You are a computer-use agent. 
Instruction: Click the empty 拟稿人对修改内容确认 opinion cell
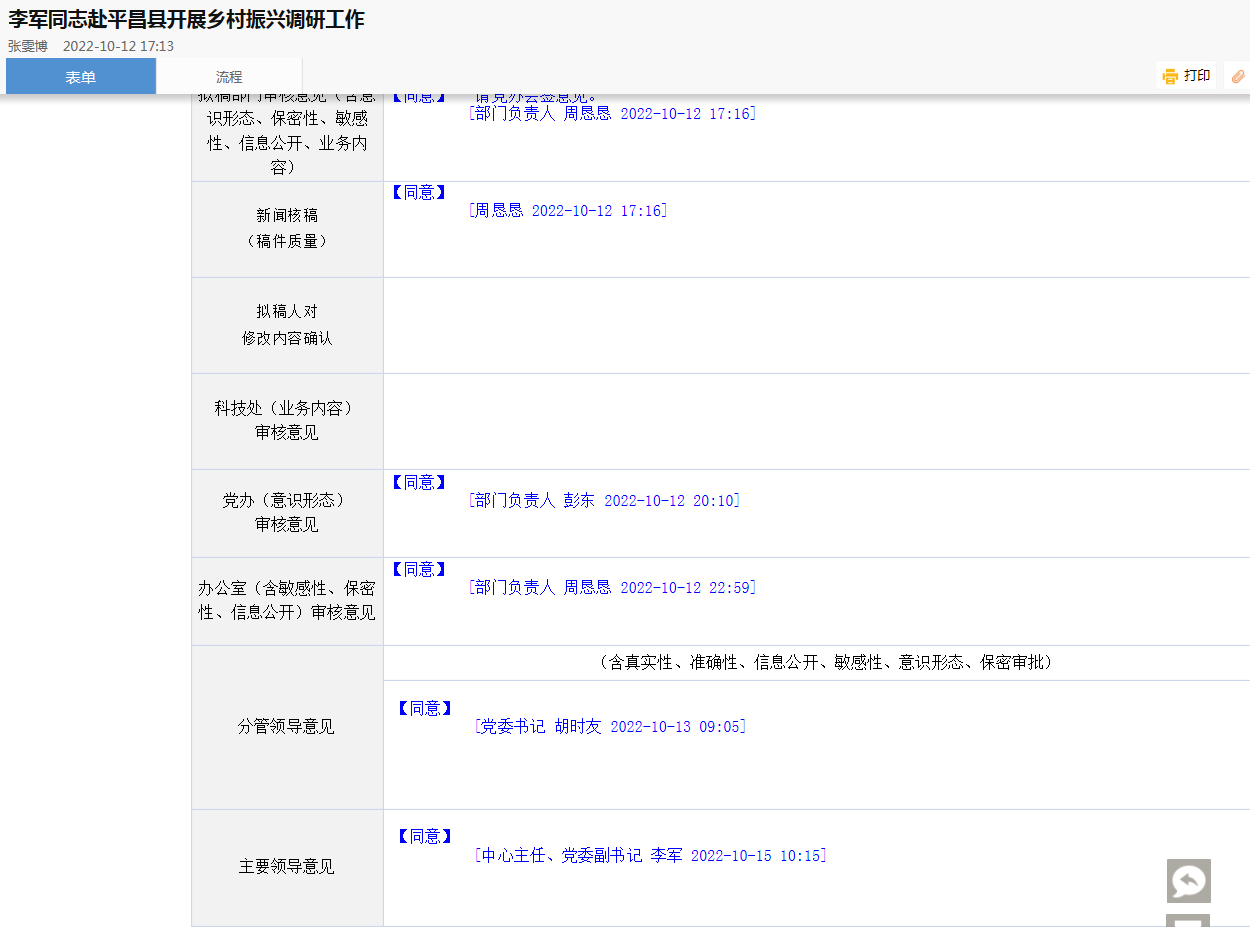click(816, 325)
